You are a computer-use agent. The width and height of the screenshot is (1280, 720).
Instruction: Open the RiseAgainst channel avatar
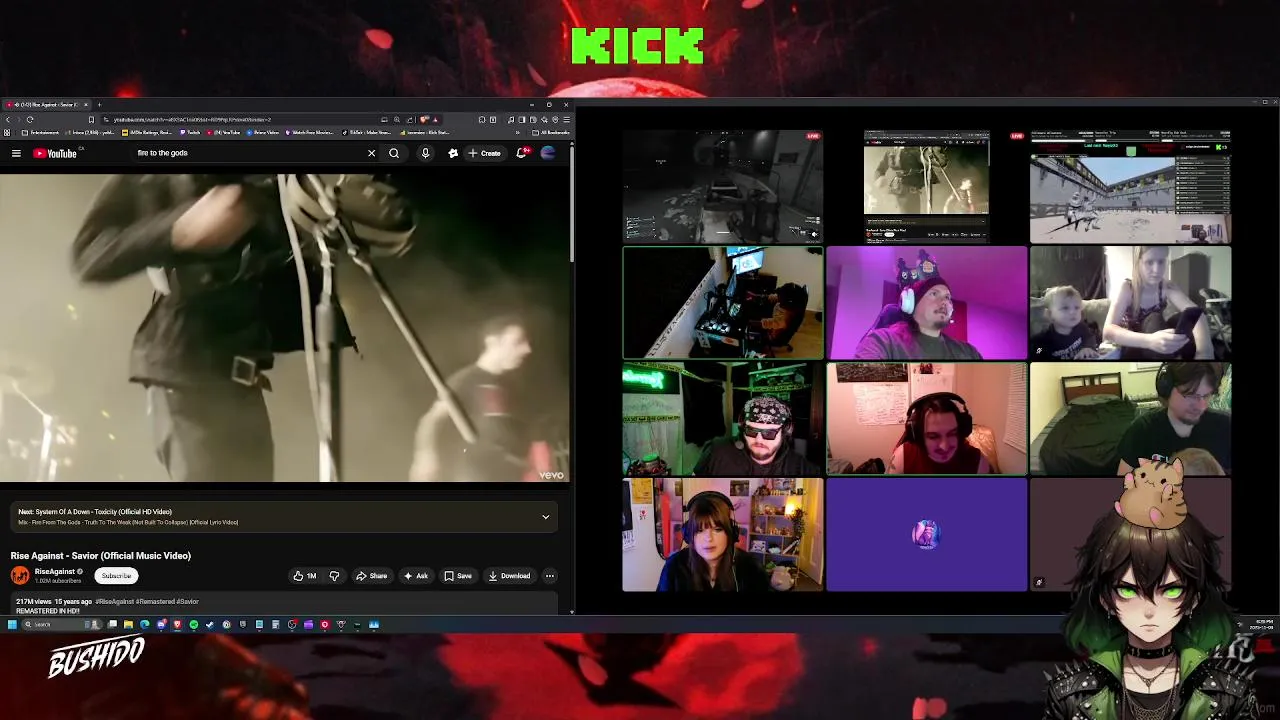click(x=20, y=575)
